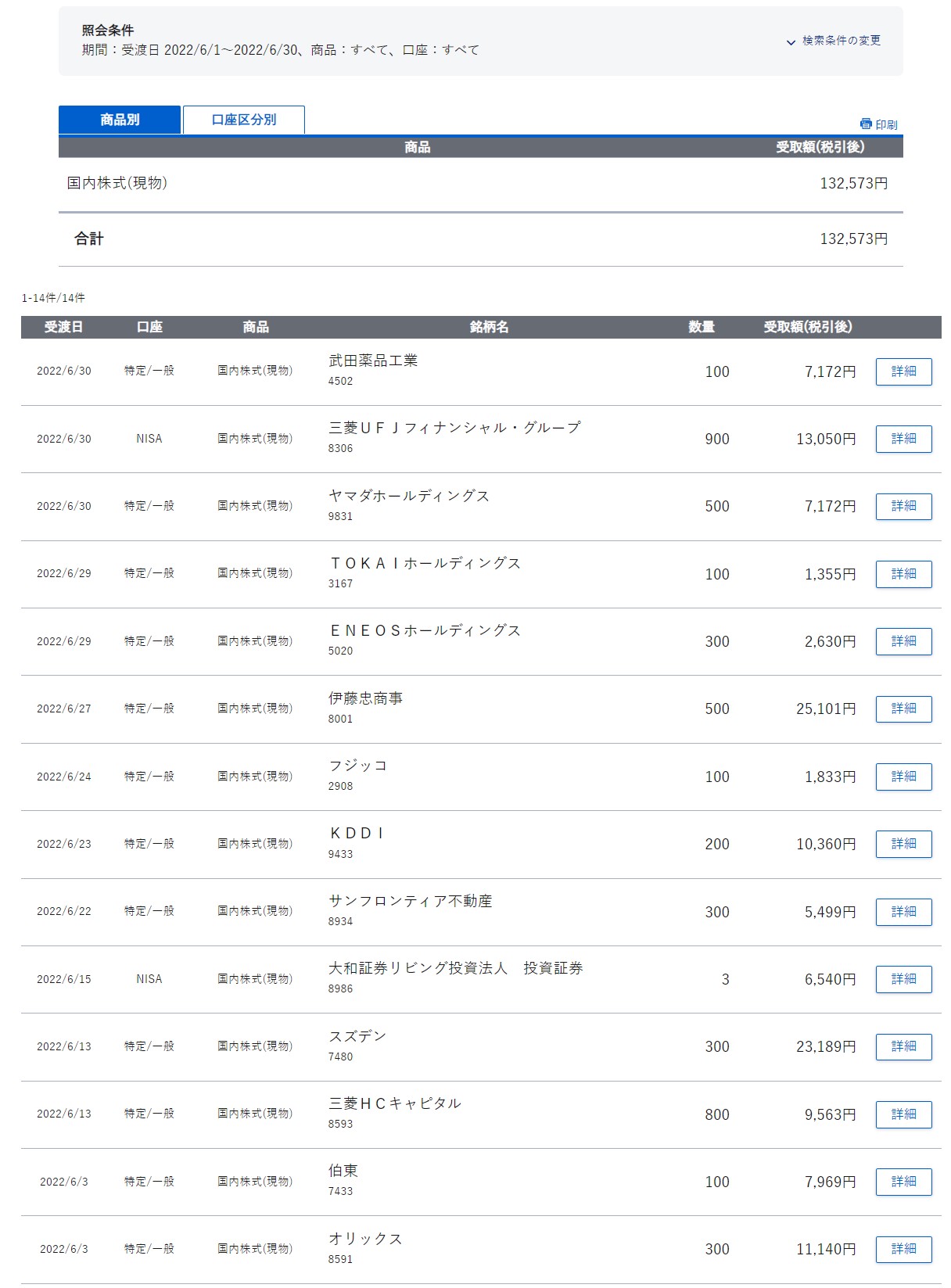Open 詳細 for 三菱HCキャピタル
Screen dimensions: 951x1288
coord(903,1114)
